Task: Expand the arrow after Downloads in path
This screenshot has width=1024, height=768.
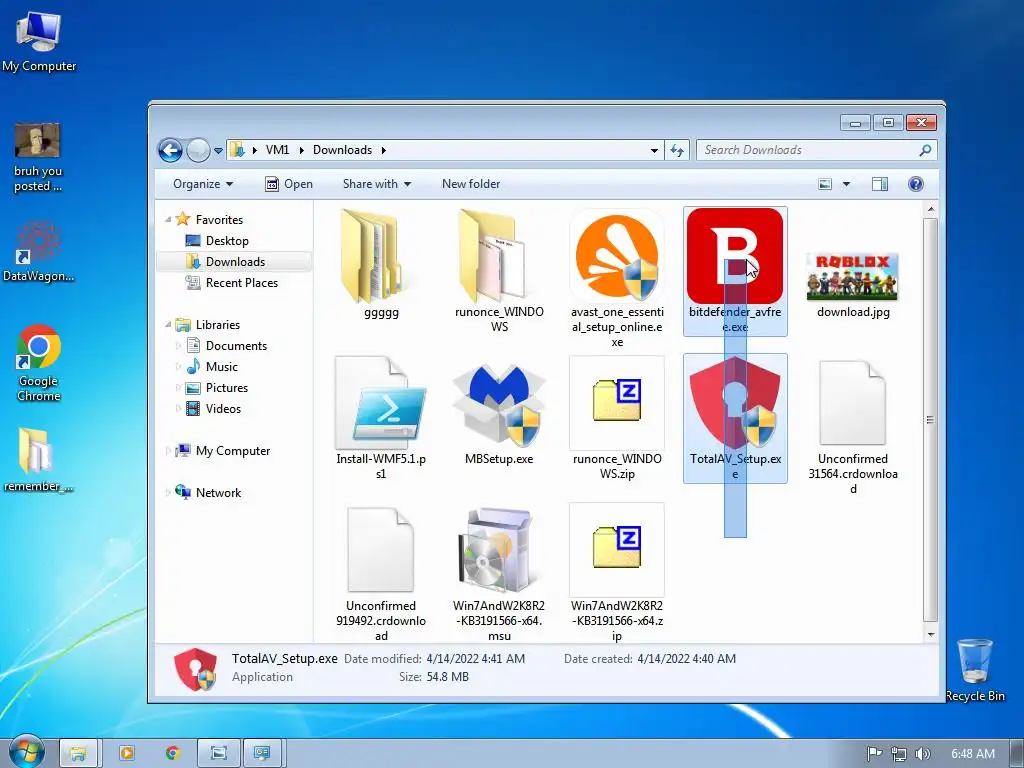Action: pos(383,150)
